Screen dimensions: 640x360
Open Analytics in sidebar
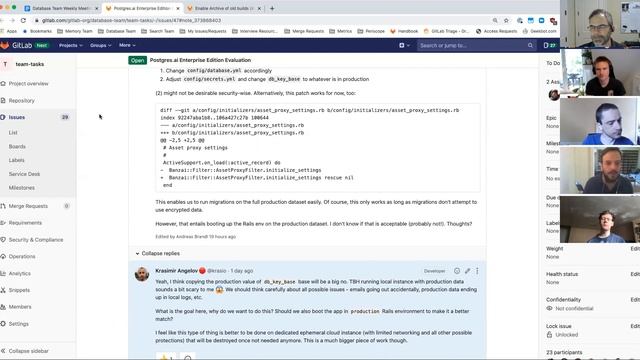pos(20,273)
